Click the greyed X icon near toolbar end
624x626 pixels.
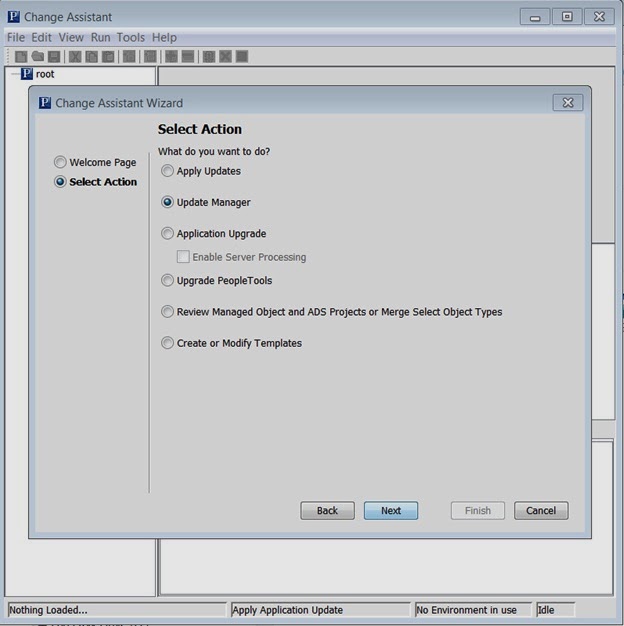tap(225, 57)
